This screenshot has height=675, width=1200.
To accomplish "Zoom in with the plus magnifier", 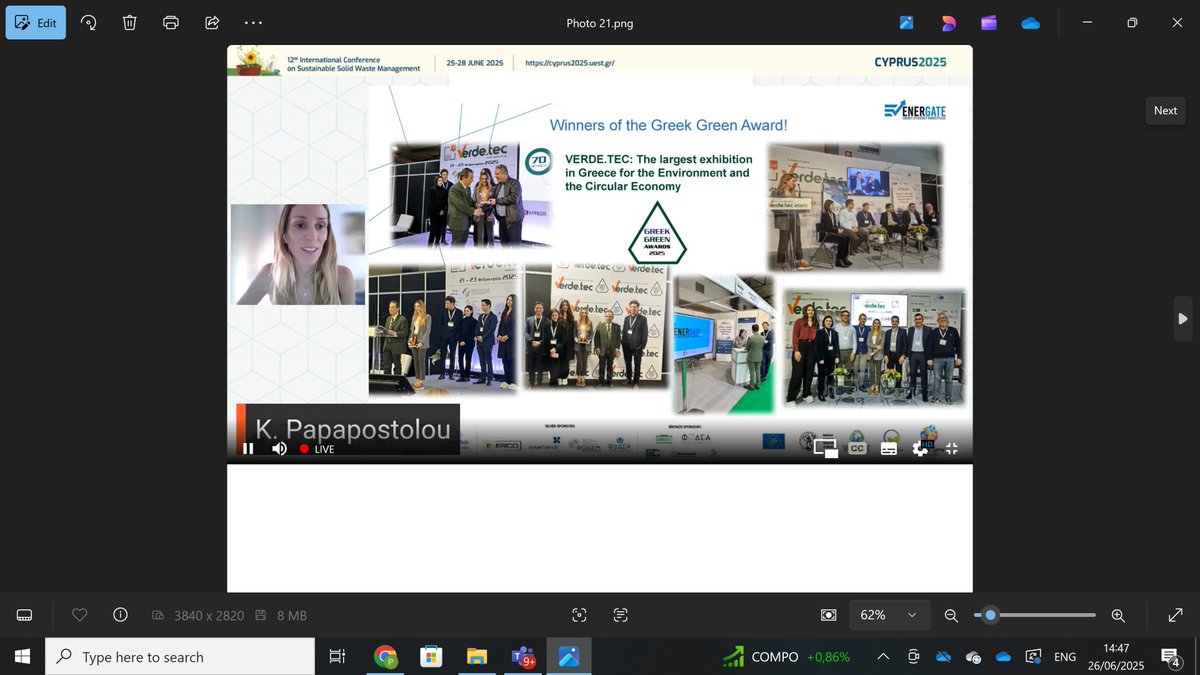I will pyautogui.click(x=1118, y=616).
